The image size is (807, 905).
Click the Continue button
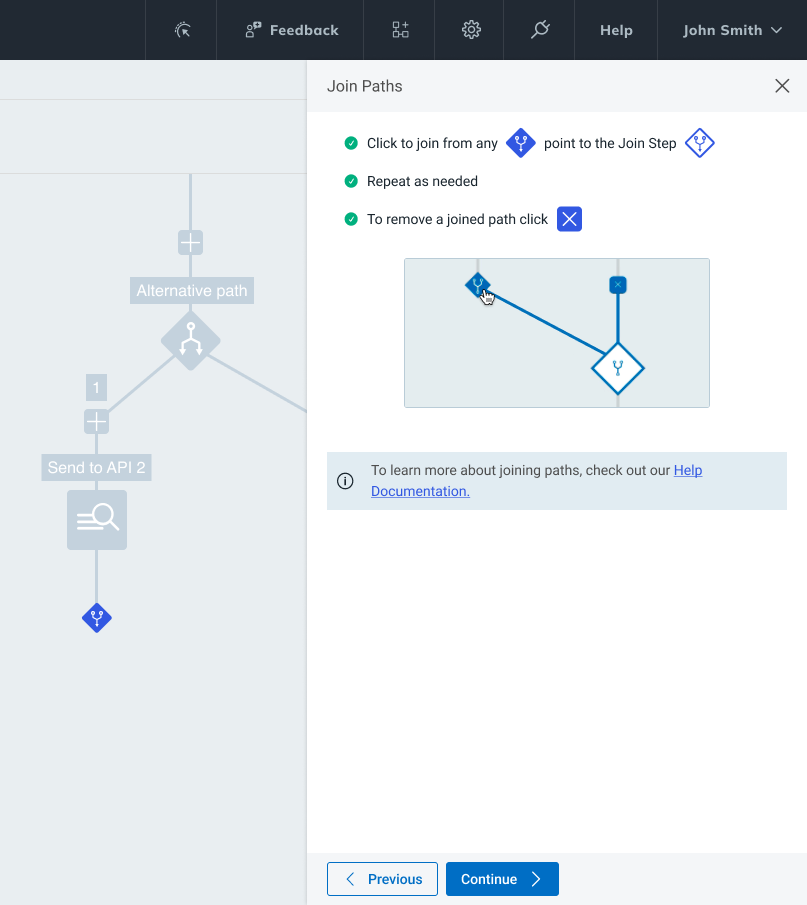click(502, 879)
